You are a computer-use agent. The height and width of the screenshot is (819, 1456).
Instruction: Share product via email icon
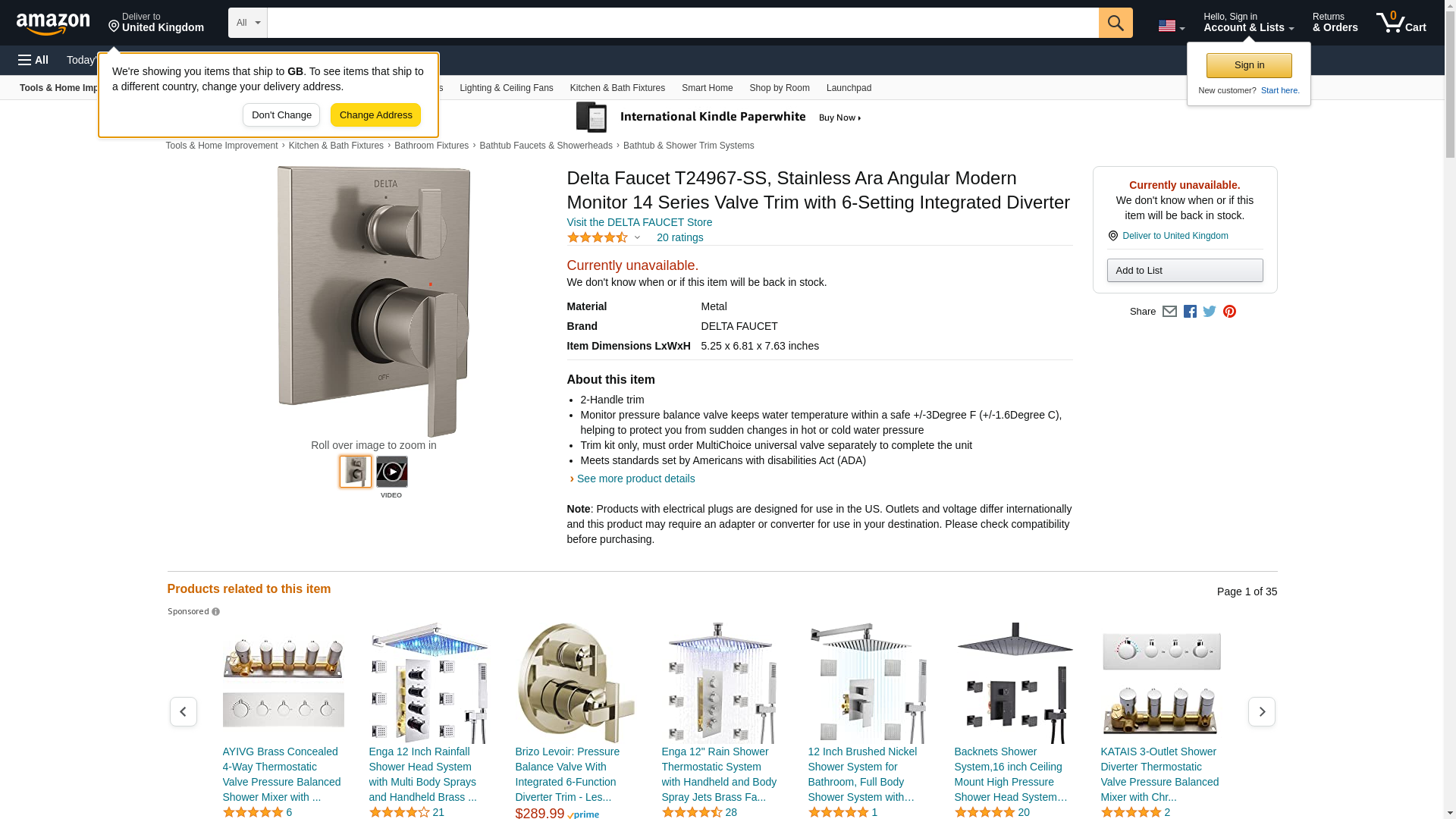pyautogui.click(x=1169, y=312)
